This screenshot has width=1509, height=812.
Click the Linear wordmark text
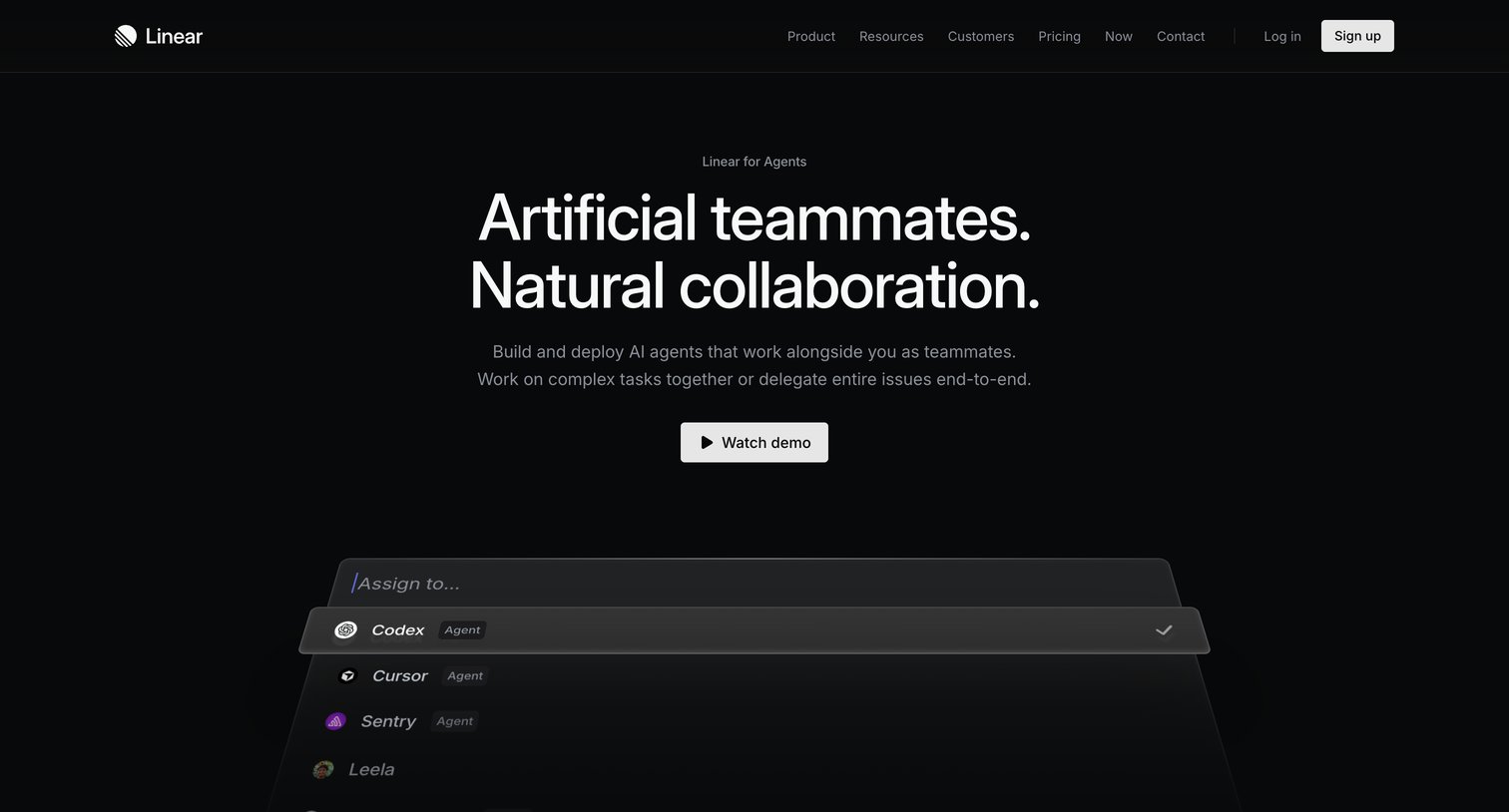point(174,36)
